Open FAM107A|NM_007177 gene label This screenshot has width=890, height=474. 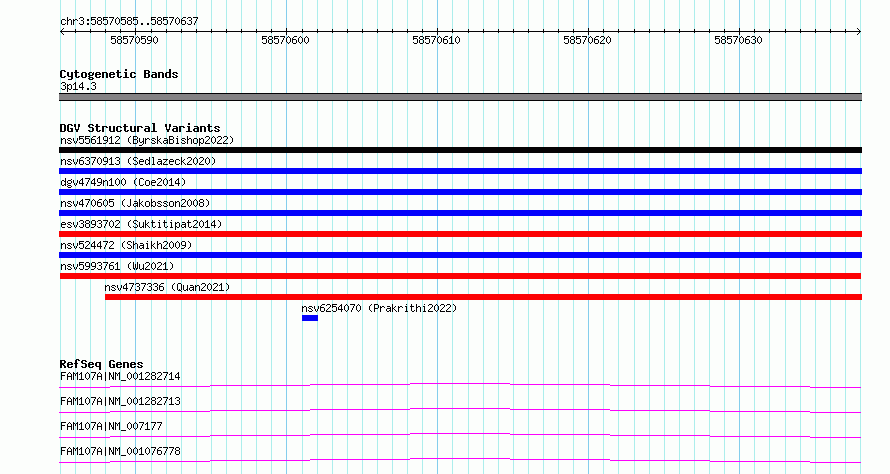[111, 426]
